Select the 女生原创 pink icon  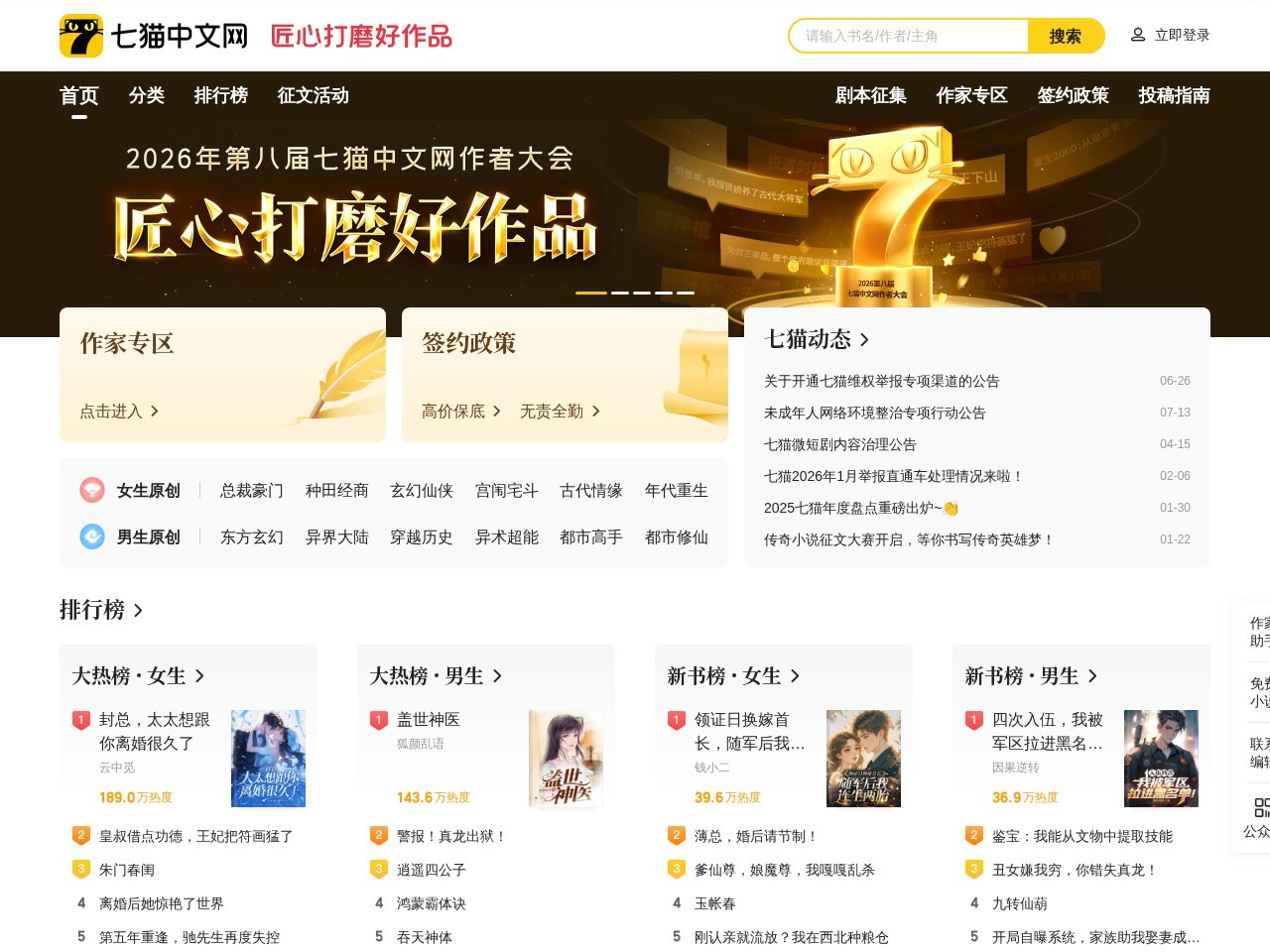tap(92, 490)
